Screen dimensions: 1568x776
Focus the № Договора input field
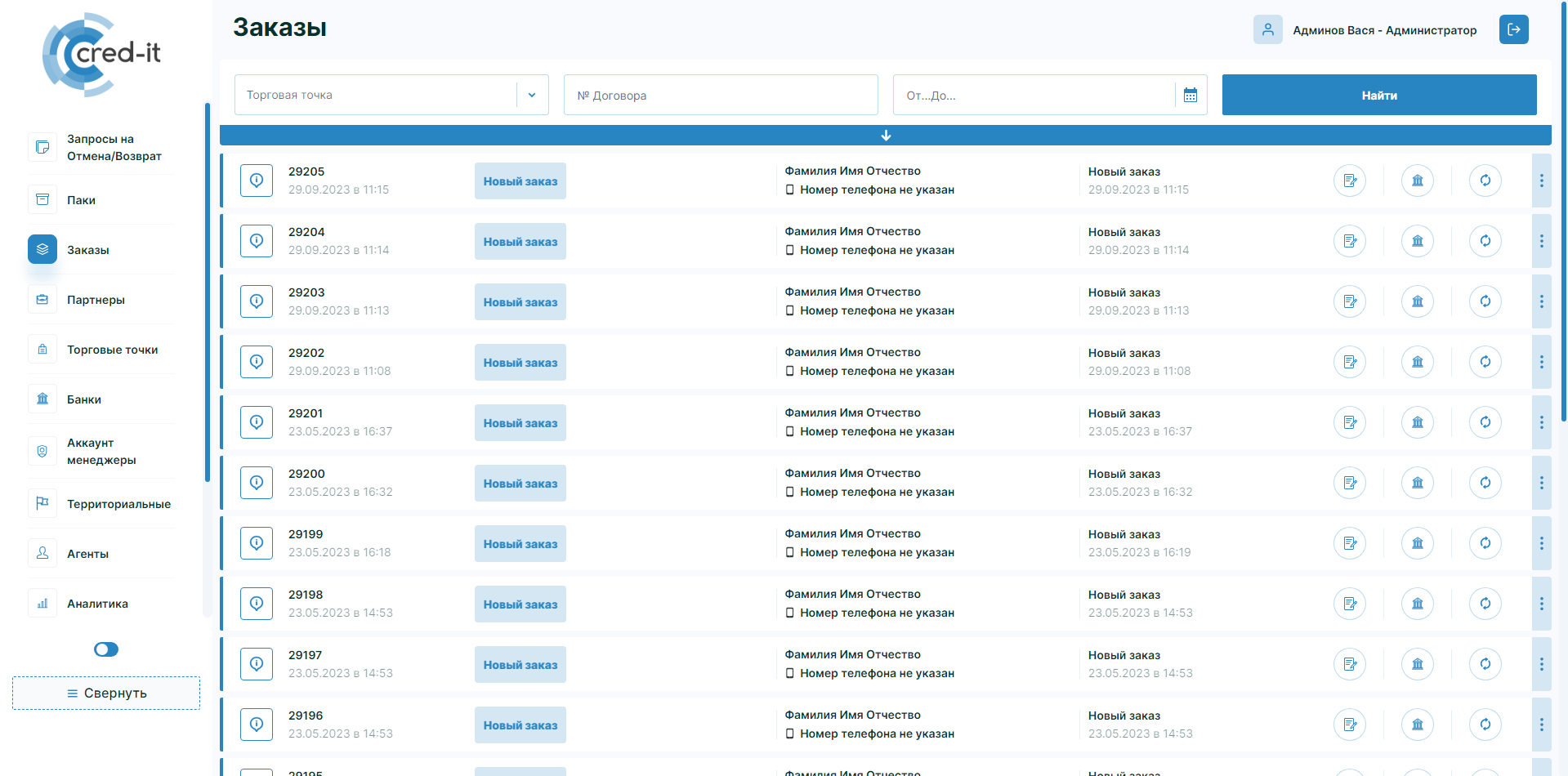tap(720, 96)
